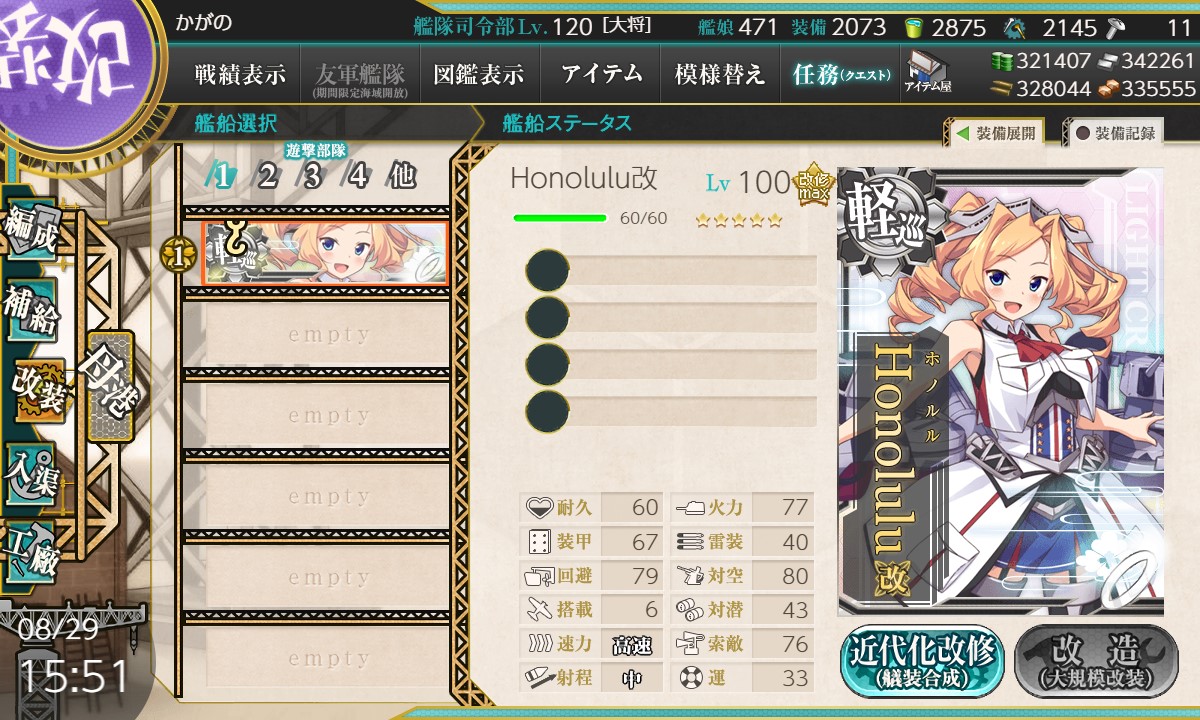1200x720 pixels.
Task: Switch to fleet tab 4
Action: (x=359, y=177)
